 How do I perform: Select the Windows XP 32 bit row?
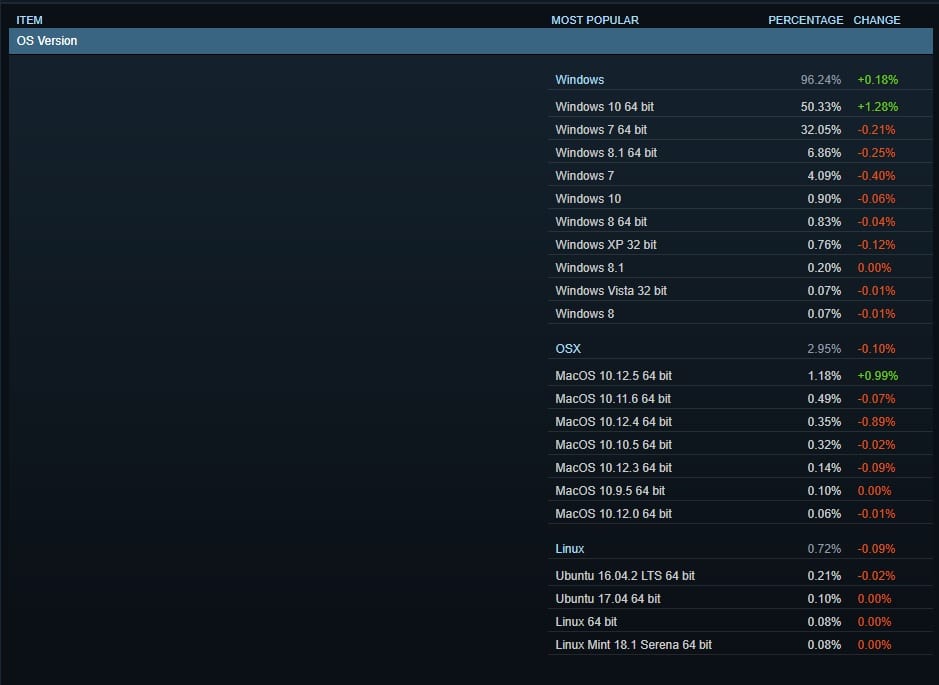point(606,245)
